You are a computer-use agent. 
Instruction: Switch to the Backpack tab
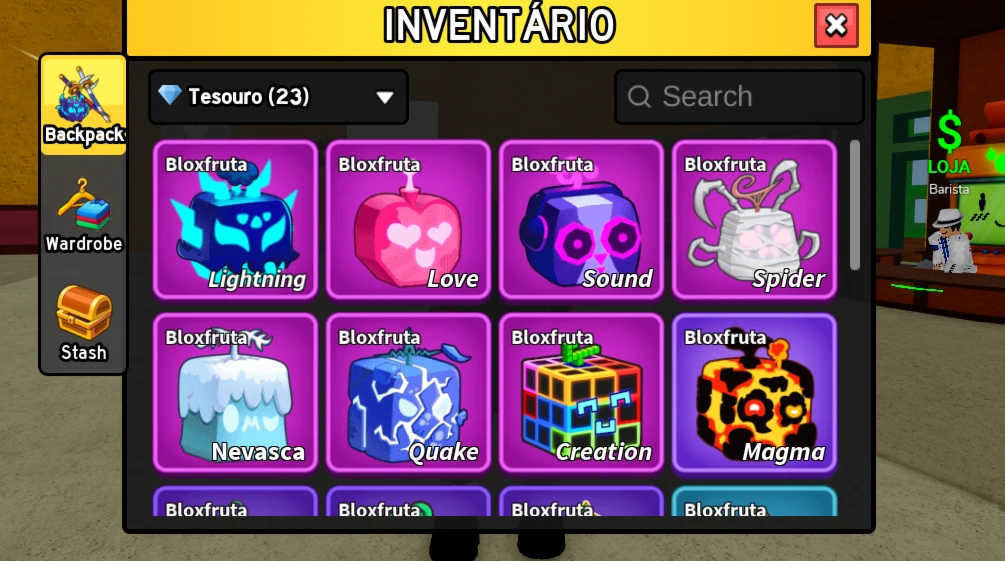(x=83, y=105)
